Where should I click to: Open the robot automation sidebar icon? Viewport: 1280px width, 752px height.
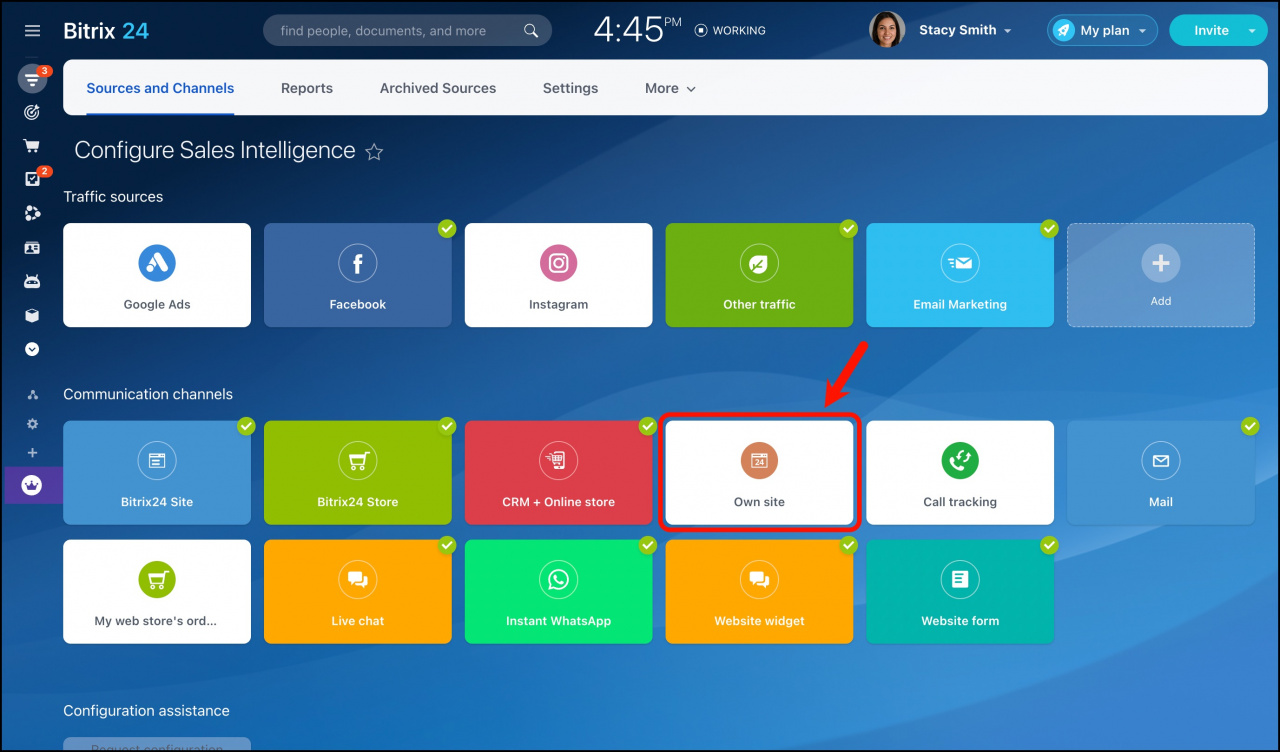point(32,281)
